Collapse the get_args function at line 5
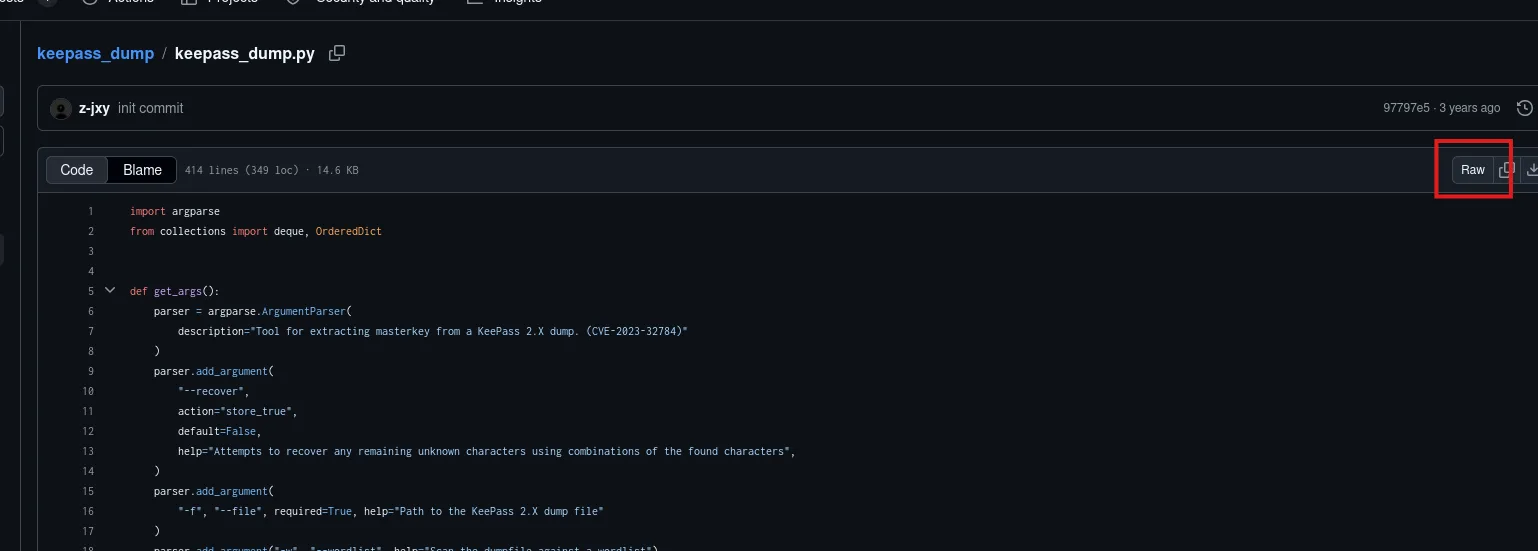 coord(110,291)
